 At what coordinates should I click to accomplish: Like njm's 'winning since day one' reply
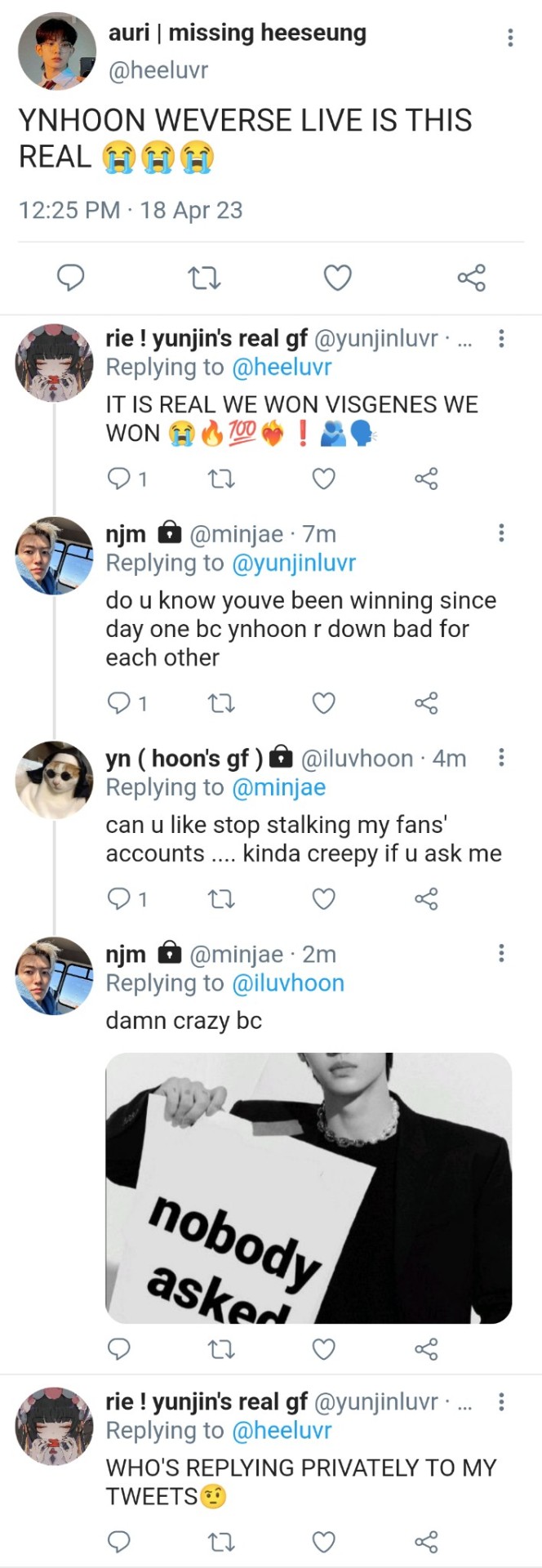point(324,702)
